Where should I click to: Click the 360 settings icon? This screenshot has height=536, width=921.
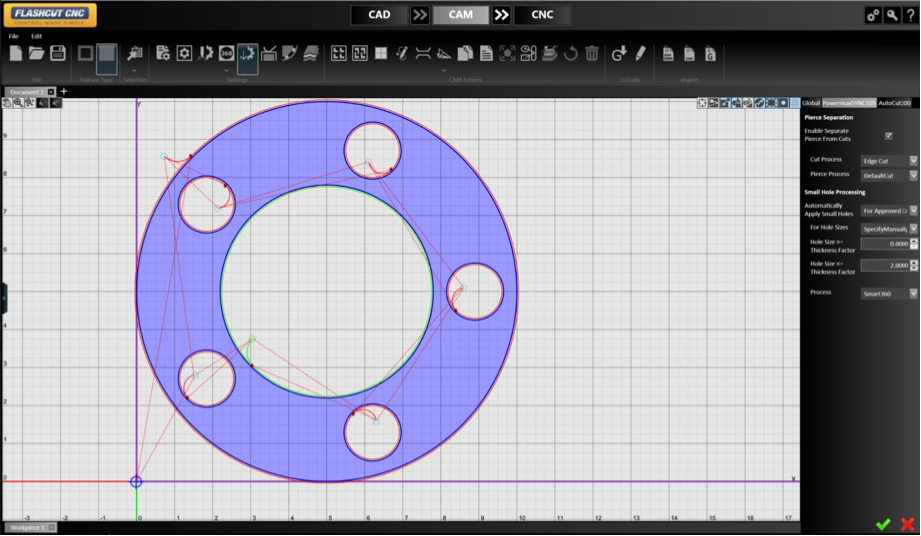coord(226,53)
